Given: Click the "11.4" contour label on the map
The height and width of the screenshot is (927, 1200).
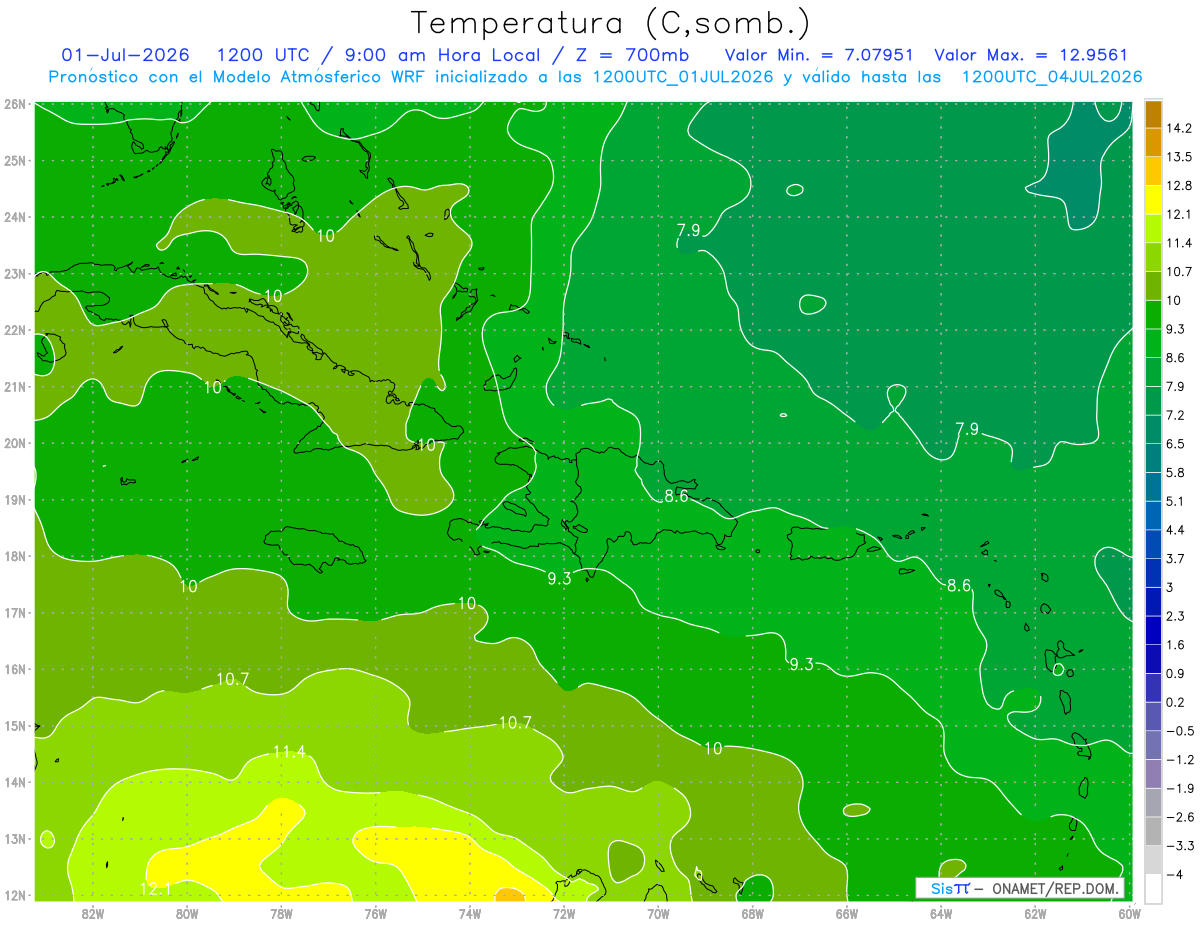Looking at the screenshot, I should click(x=289, y=752).
